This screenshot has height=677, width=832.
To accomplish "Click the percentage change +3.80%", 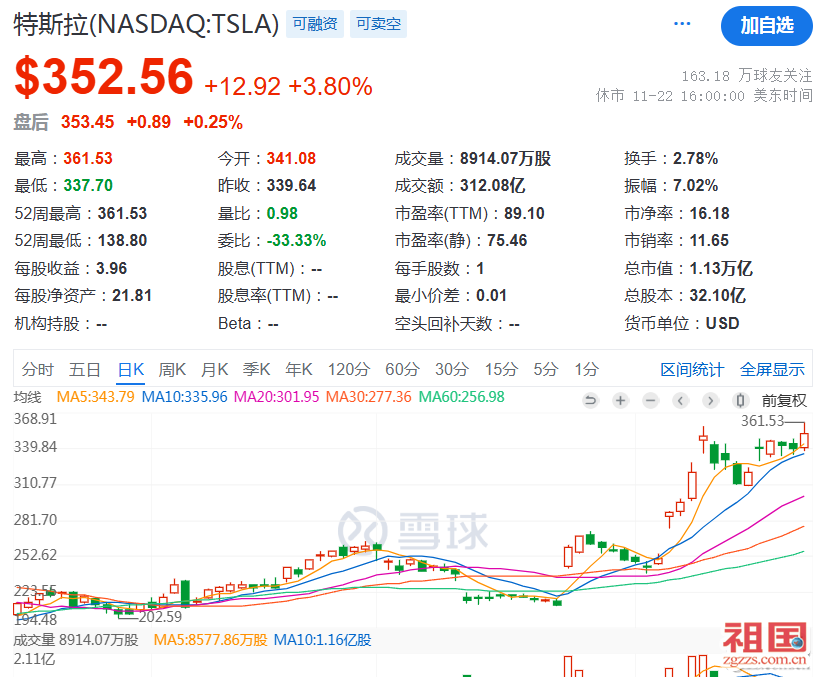I will pyautogui.click(x=331, y=86).
